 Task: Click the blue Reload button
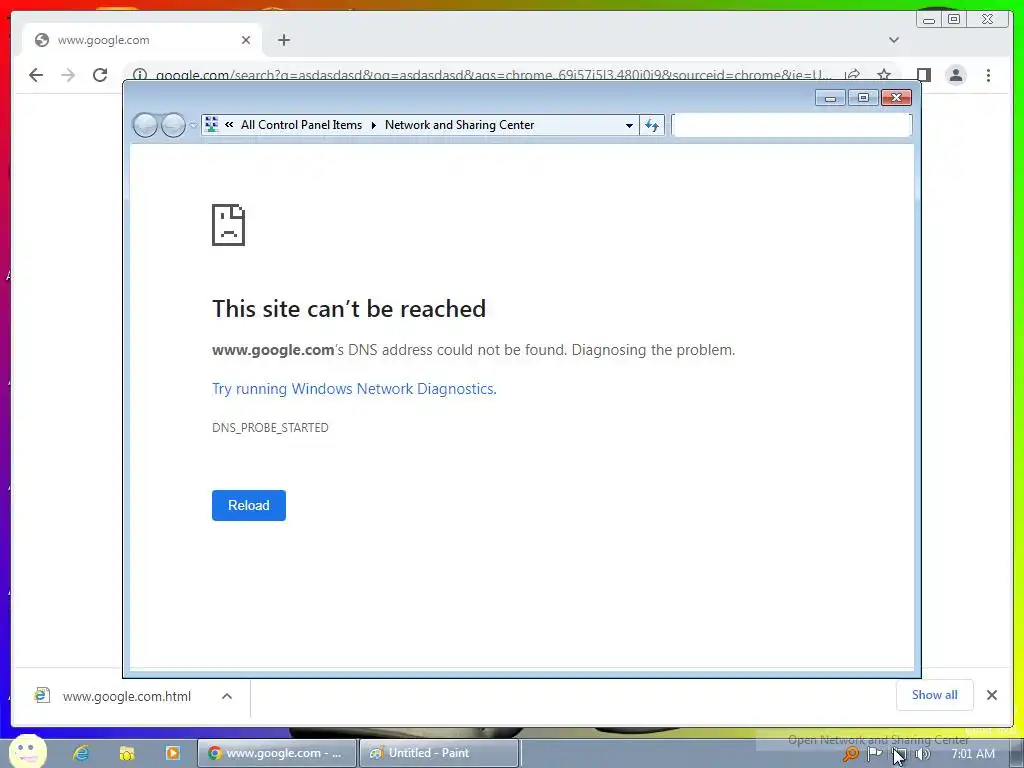pos(249,505)
